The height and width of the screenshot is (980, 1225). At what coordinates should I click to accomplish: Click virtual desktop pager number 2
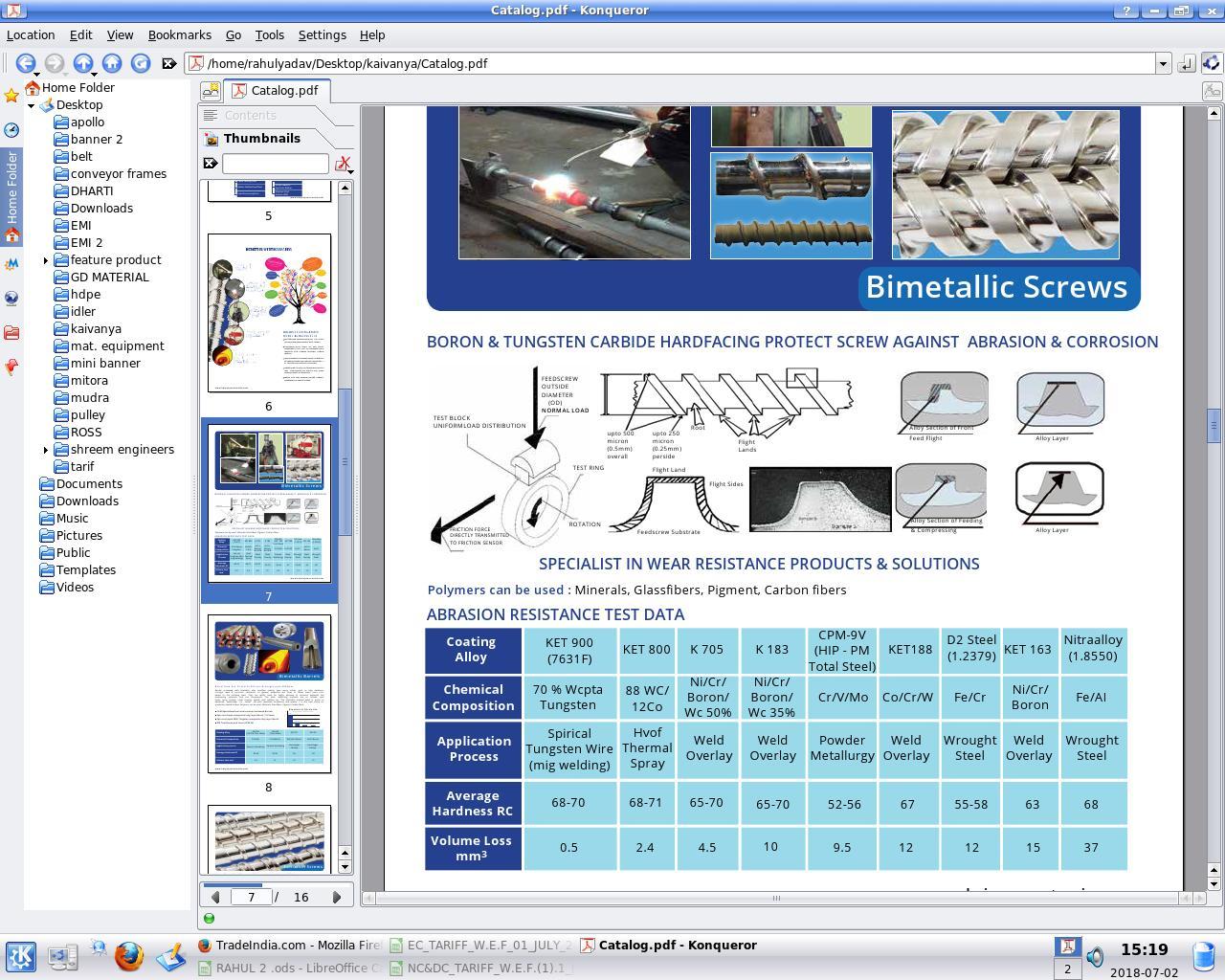[1067, 969]
